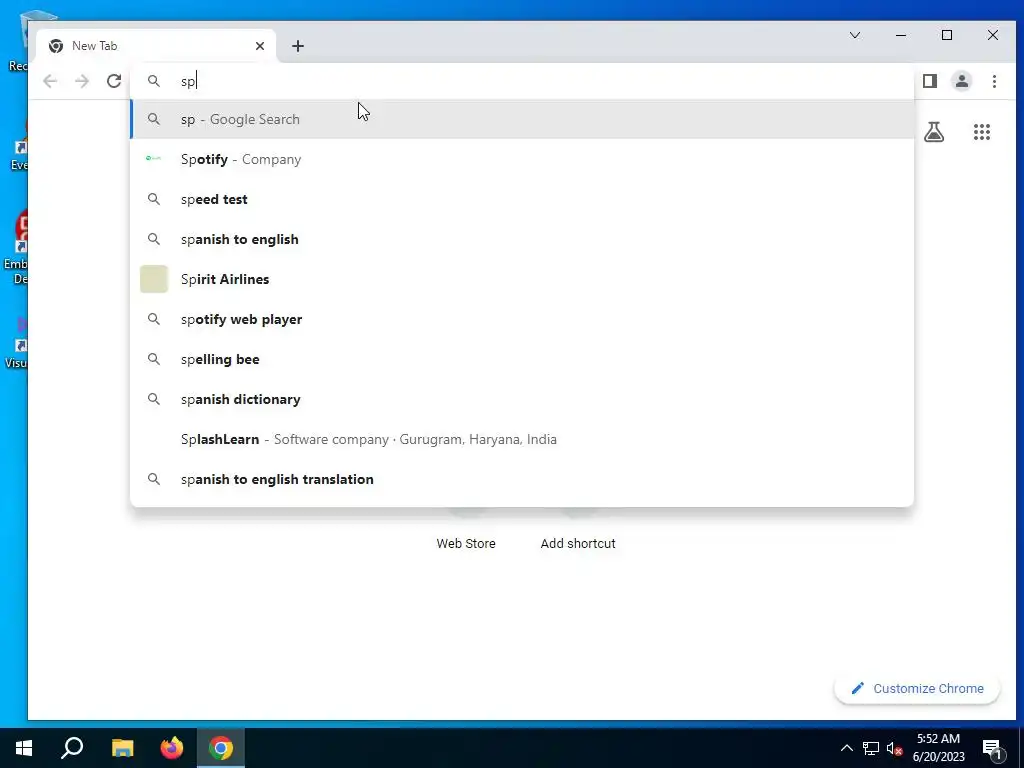Viewport: 1024px width, 768px height.
Task: Pick the 'spanish to english' suggestion
Action: point(522,239)
